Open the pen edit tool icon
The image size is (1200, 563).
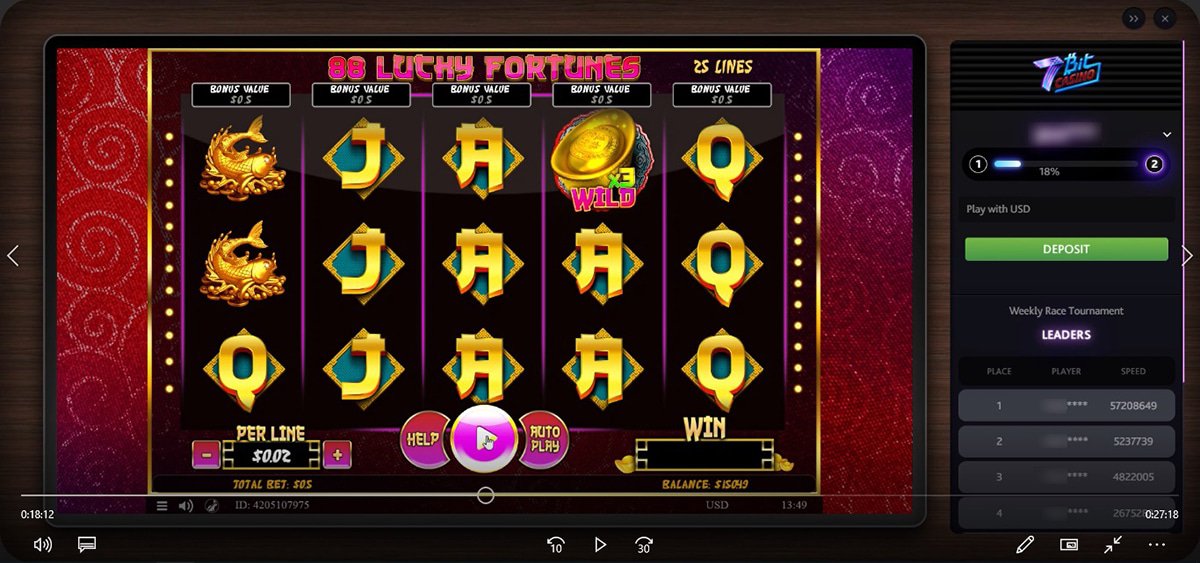(x=1024, y=545)
